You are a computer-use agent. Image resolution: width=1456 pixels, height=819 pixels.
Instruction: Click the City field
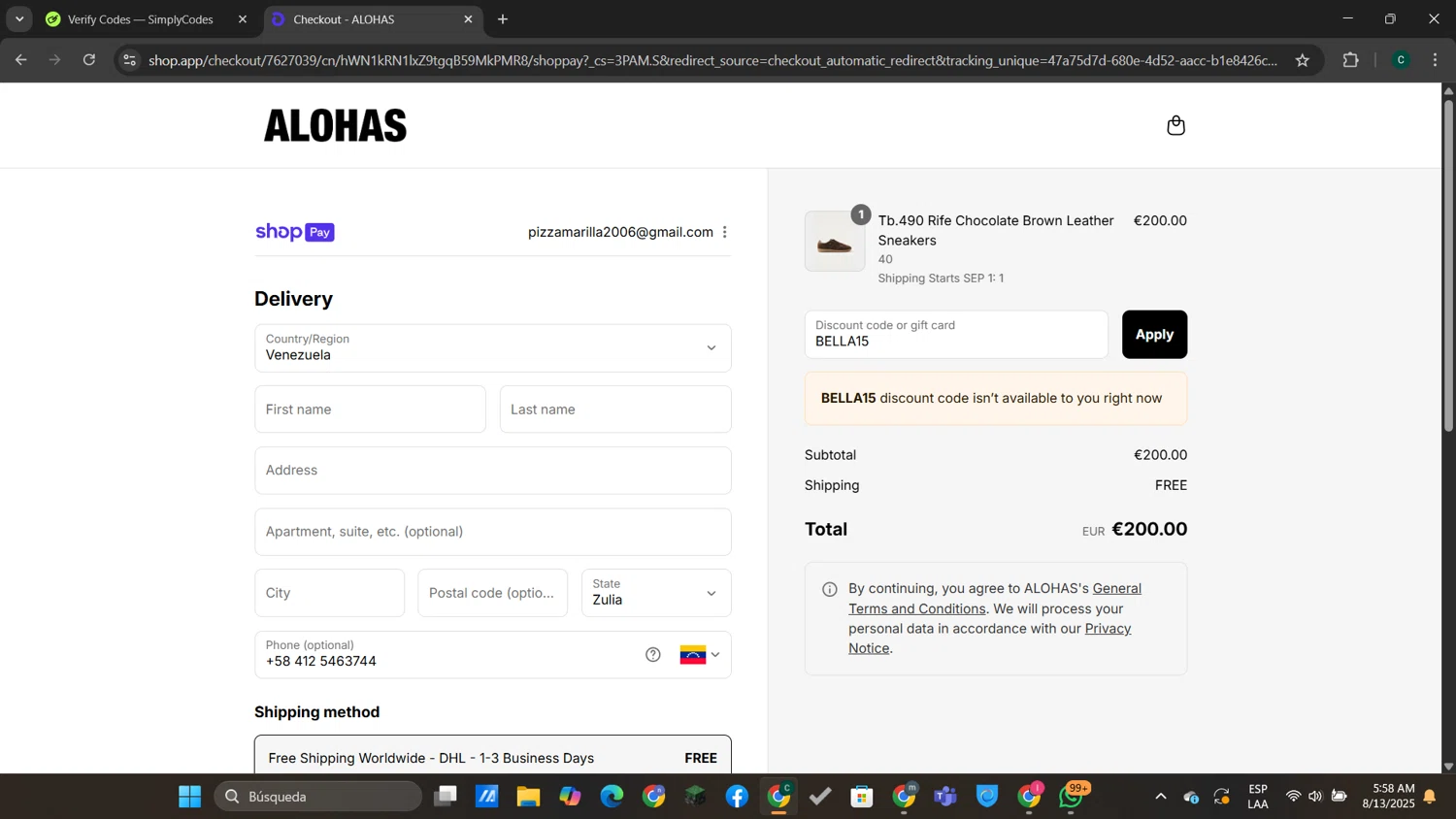click(x=329, y=593)
